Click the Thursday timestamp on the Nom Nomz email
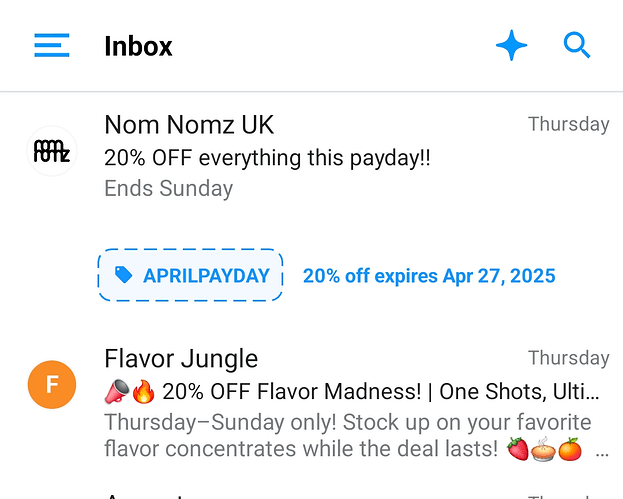623x499 pixels. click(569, 124)
